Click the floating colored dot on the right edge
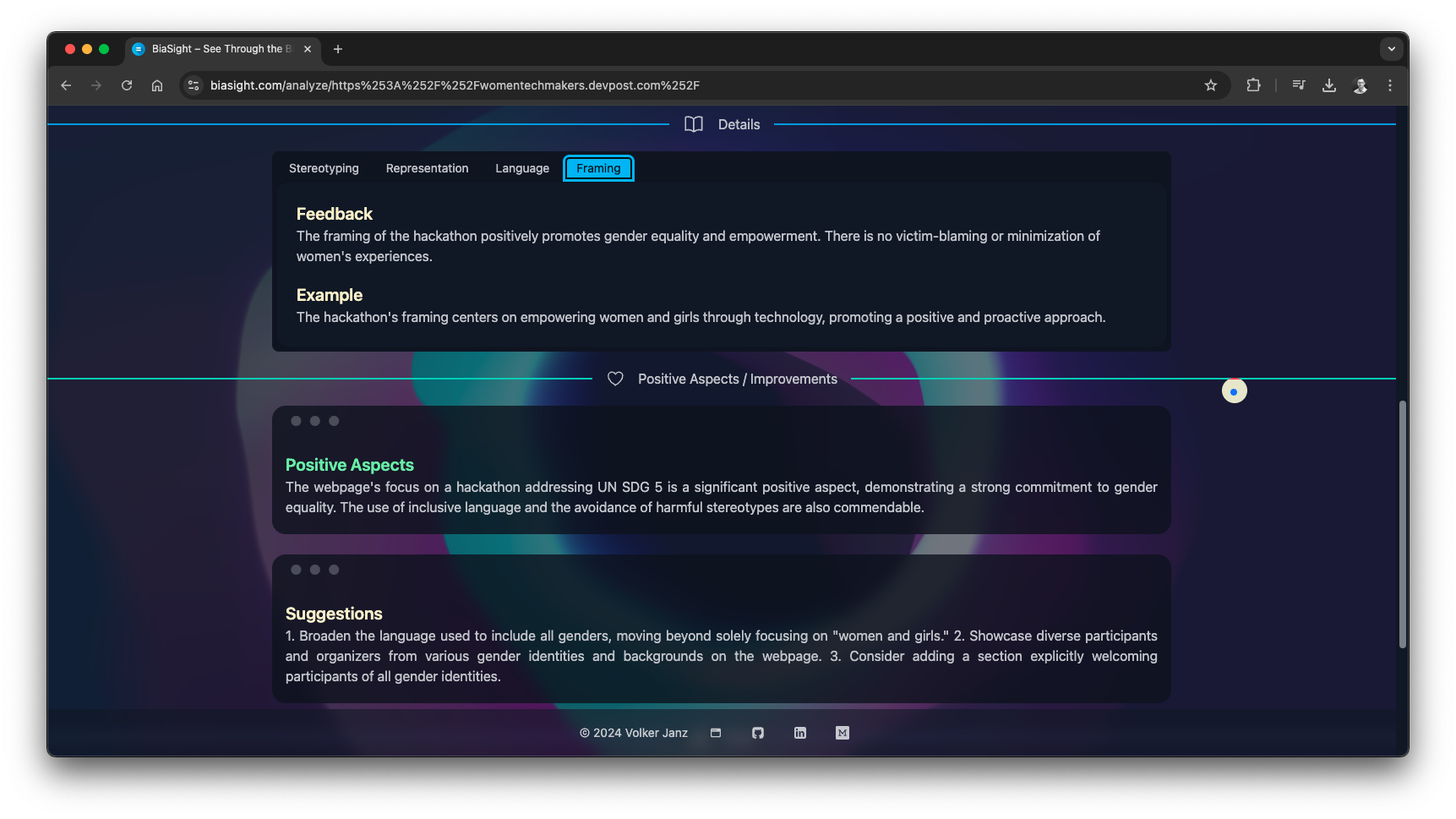 tap(1234, 390)
